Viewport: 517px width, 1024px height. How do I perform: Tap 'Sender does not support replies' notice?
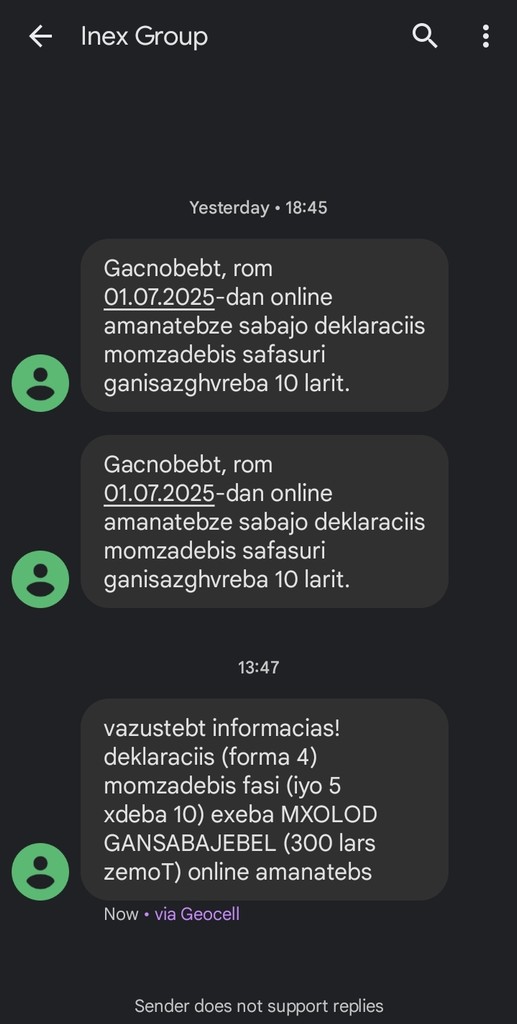point(258,1006)
